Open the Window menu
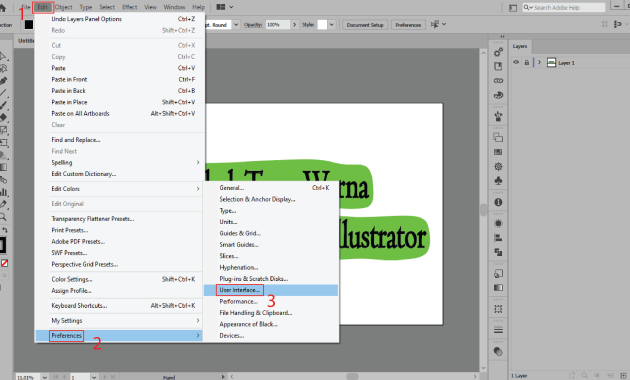This screenshot has width=630, height=380. click(174, 7)
